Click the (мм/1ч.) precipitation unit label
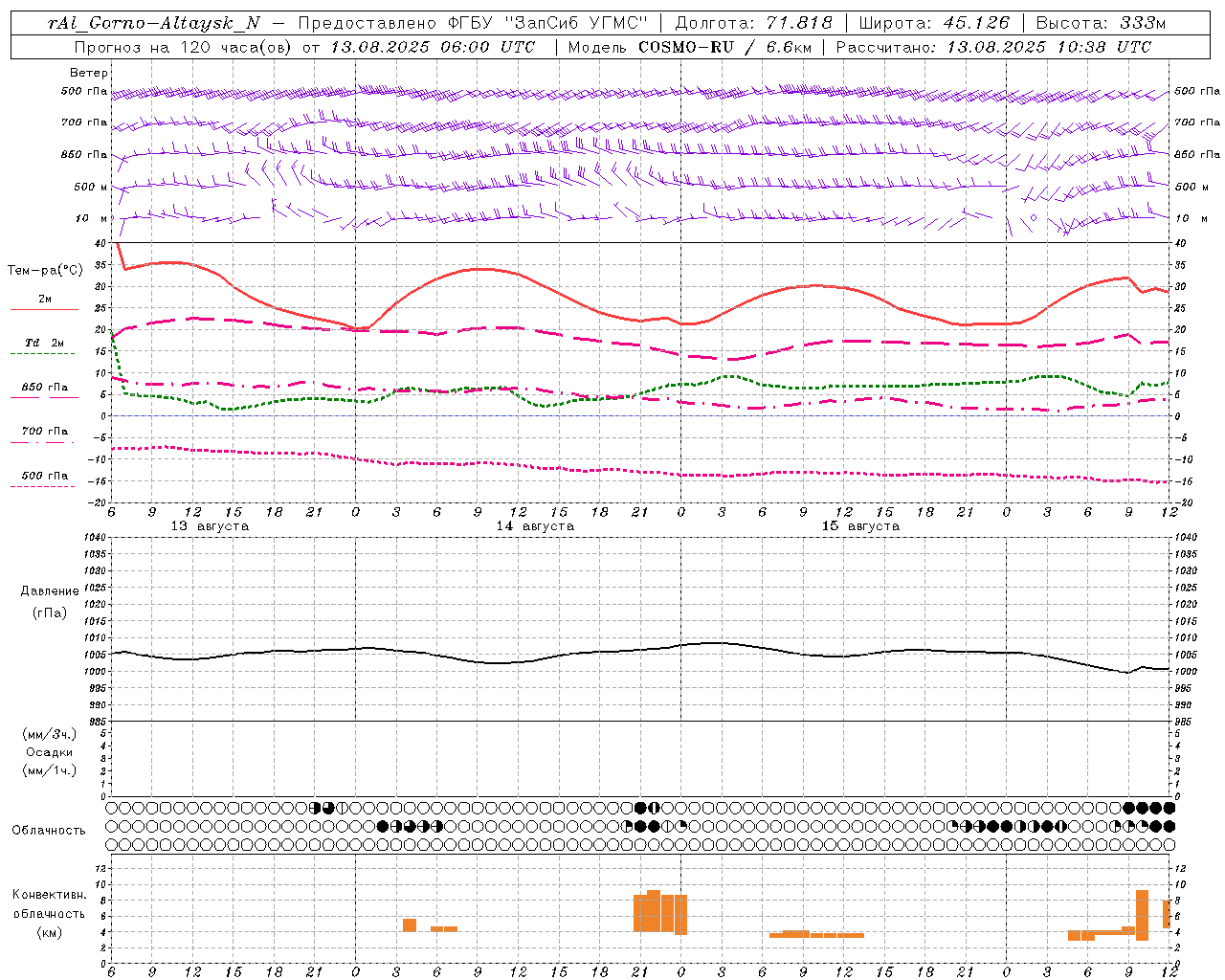Screen dimensions: 1225x980 [50, 770]
